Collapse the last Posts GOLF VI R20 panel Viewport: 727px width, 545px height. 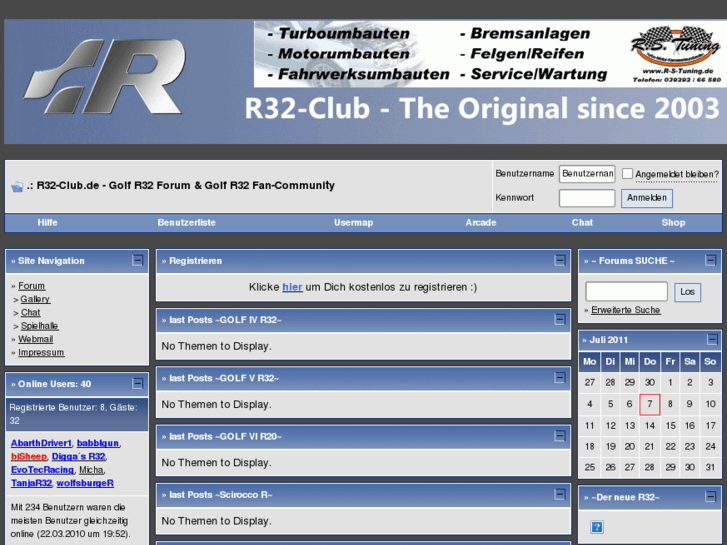560,436
